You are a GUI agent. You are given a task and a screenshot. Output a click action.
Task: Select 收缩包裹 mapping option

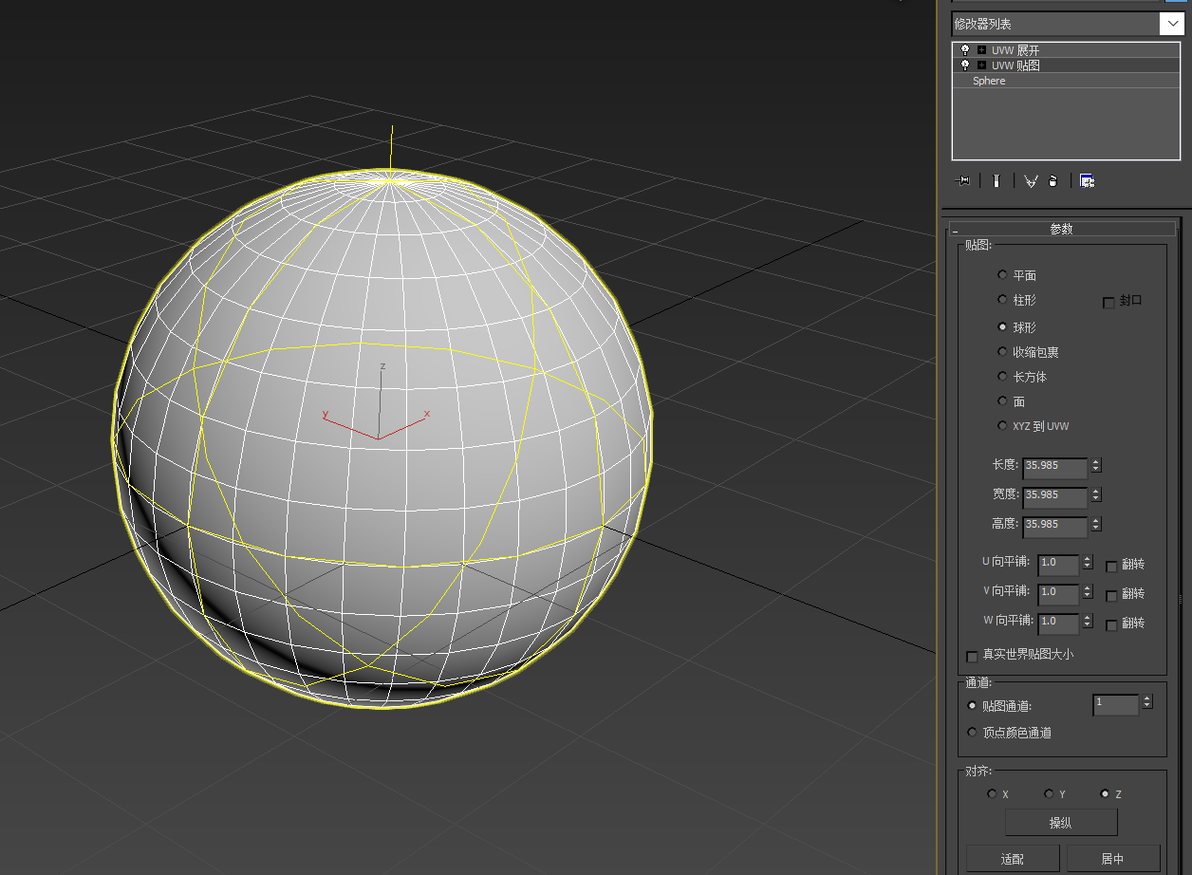(1002, 352)
